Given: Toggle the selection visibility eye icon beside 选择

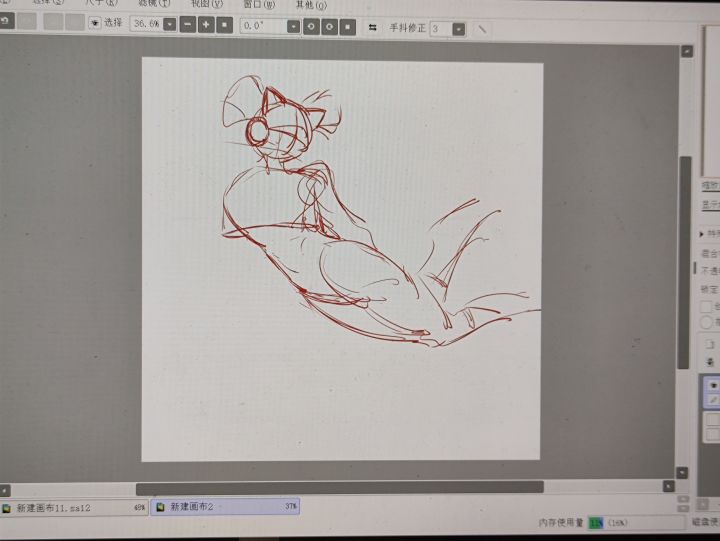Looking at the screenshot, I should pos(95,23).
